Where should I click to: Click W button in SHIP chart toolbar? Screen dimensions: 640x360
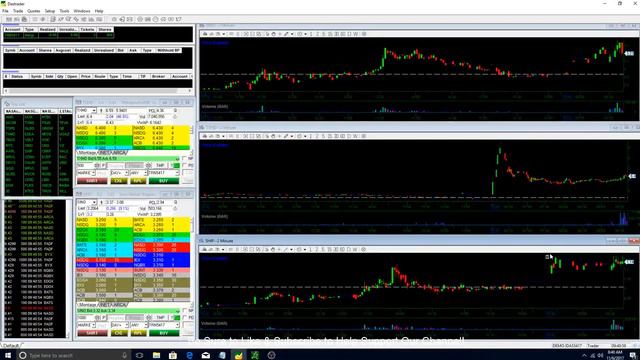356,249
